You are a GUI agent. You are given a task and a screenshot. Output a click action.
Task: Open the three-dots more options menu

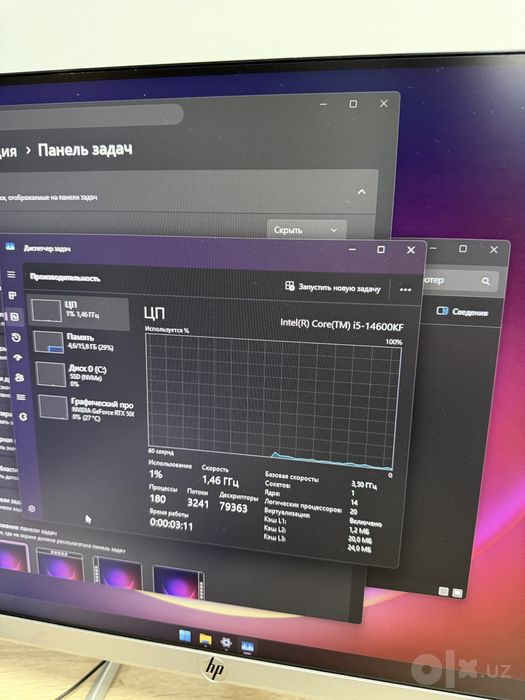pyautogui.click(x=405, y=290)
